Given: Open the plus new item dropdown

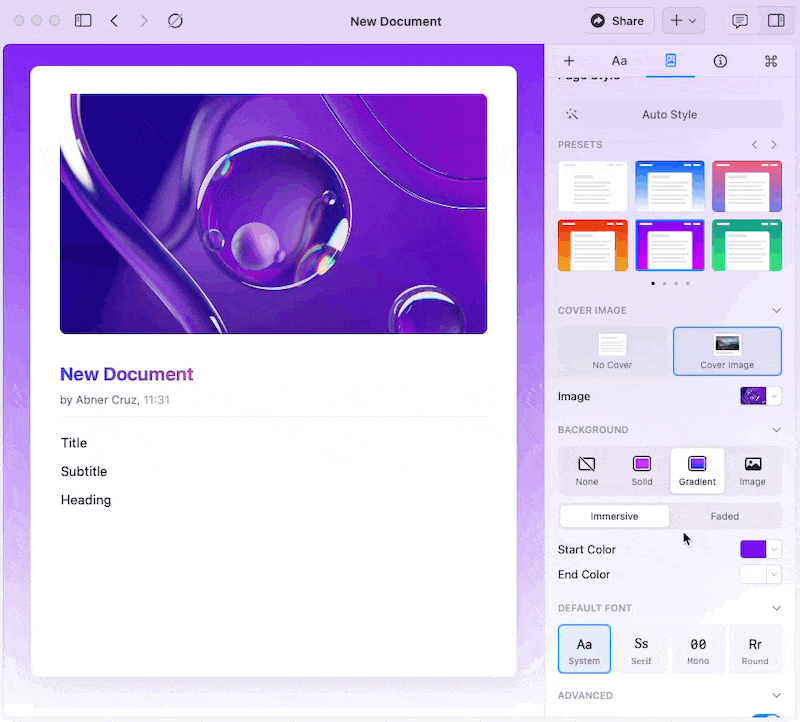Looking at the screenshot, I should coord(683,20).
